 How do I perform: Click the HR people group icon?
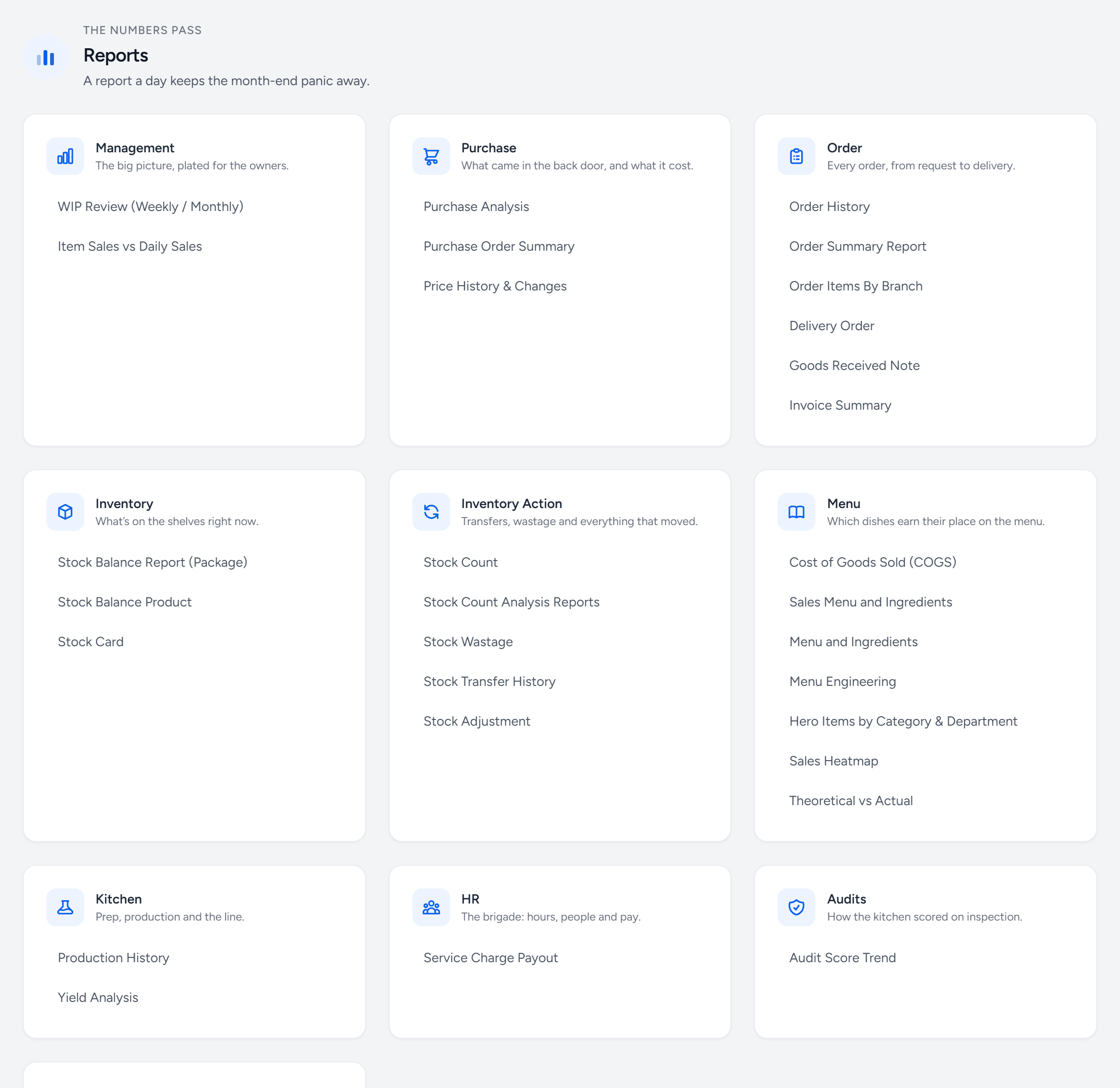tap(431, 907)
